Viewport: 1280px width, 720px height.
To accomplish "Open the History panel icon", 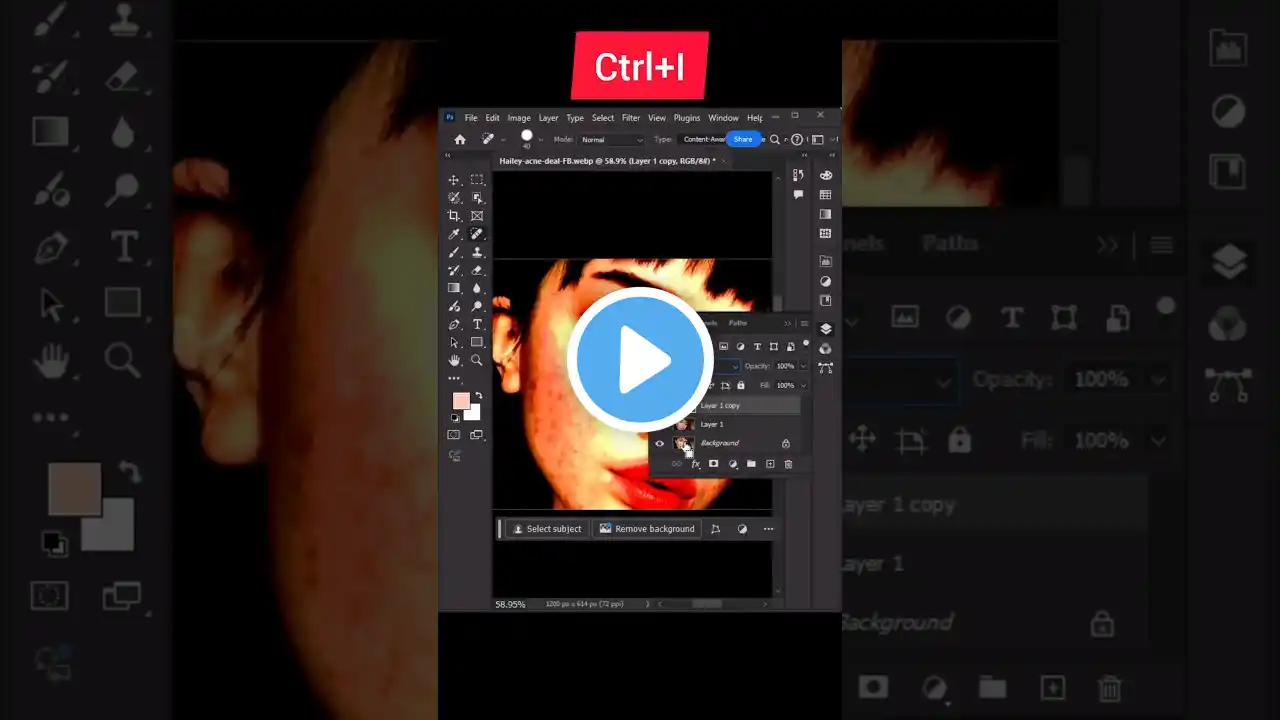I will 798,175.
